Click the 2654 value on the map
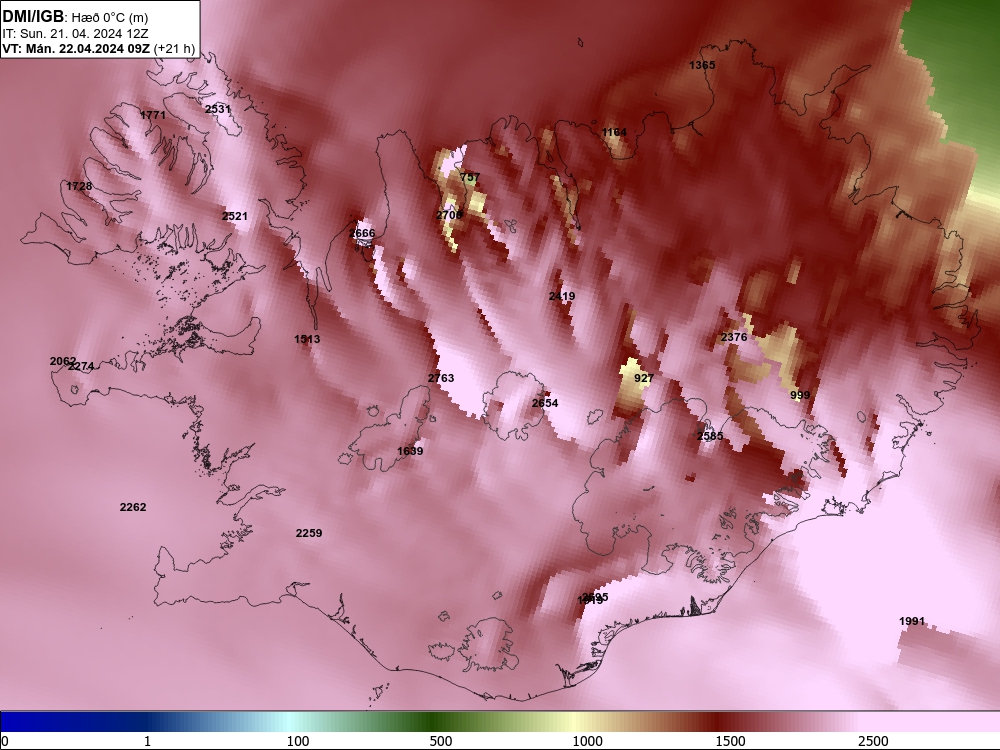Screen dimensions: 1000x750 [545, 403]
